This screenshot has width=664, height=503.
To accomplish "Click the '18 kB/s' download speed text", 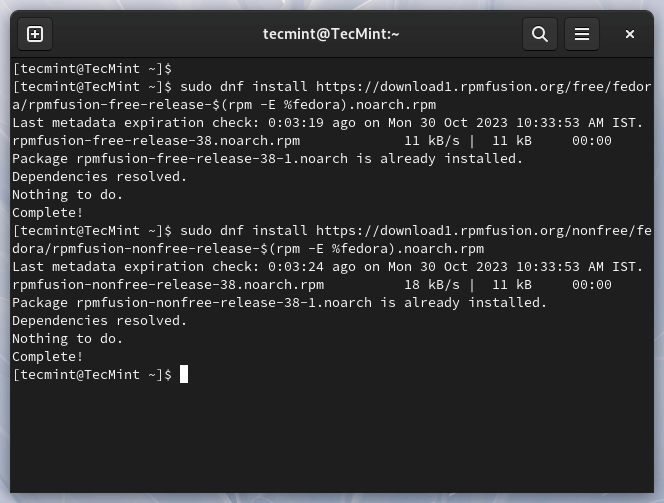I will (x=432, y=285).
